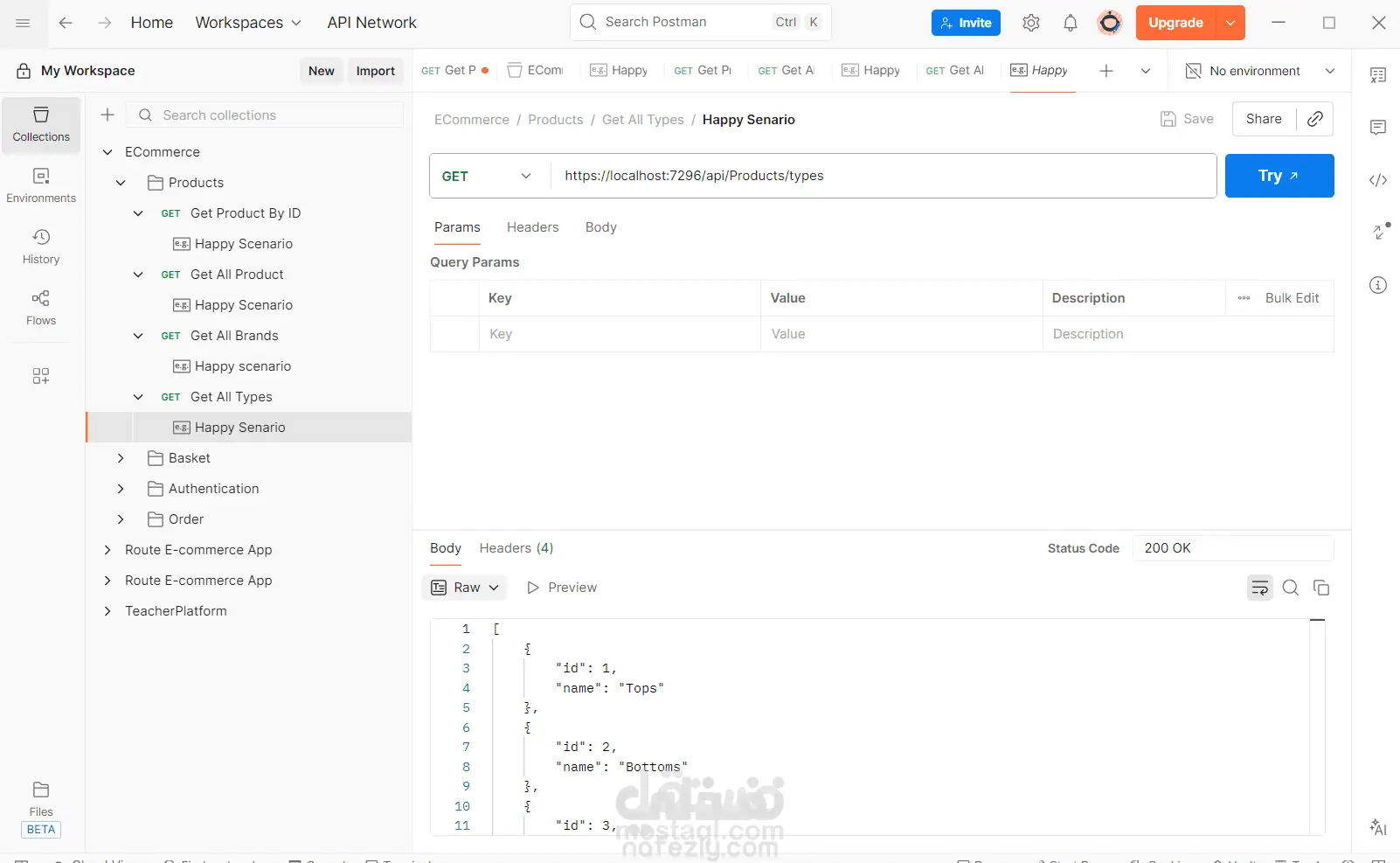Image resolution: width=1400 pixels, height=863 pixels.
Task: Click the Import button
Action: coord(376,71)
